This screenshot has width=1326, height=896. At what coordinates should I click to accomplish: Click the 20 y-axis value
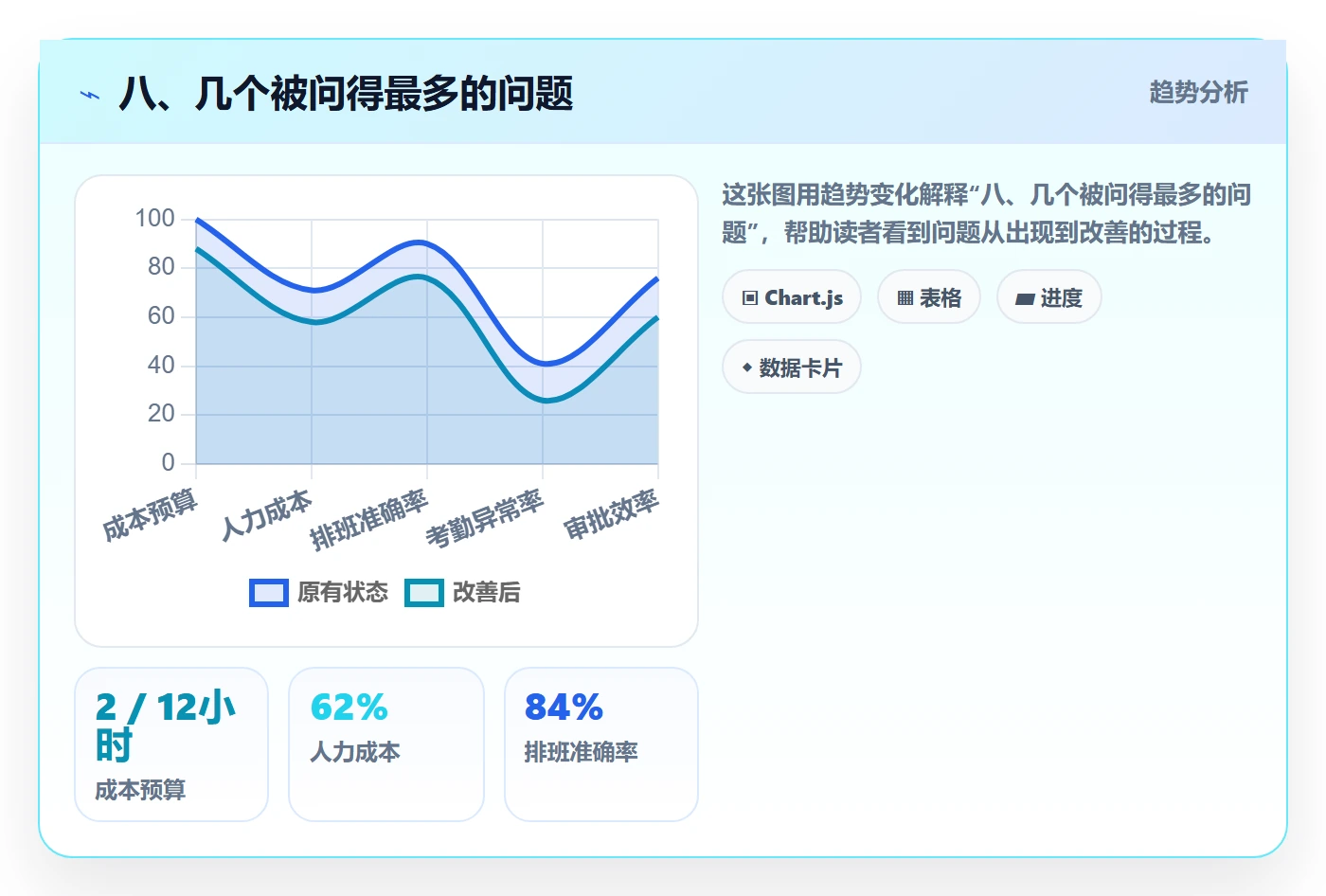click(x=161, y=414)
